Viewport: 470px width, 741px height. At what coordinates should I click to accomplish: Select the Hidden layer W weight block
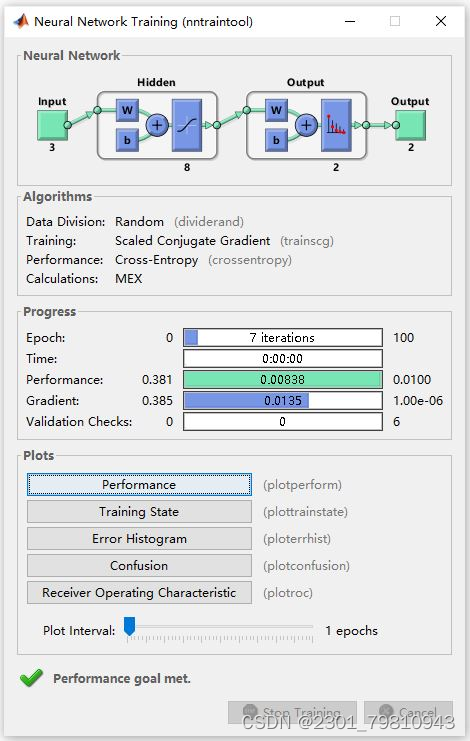click(127, 111)
